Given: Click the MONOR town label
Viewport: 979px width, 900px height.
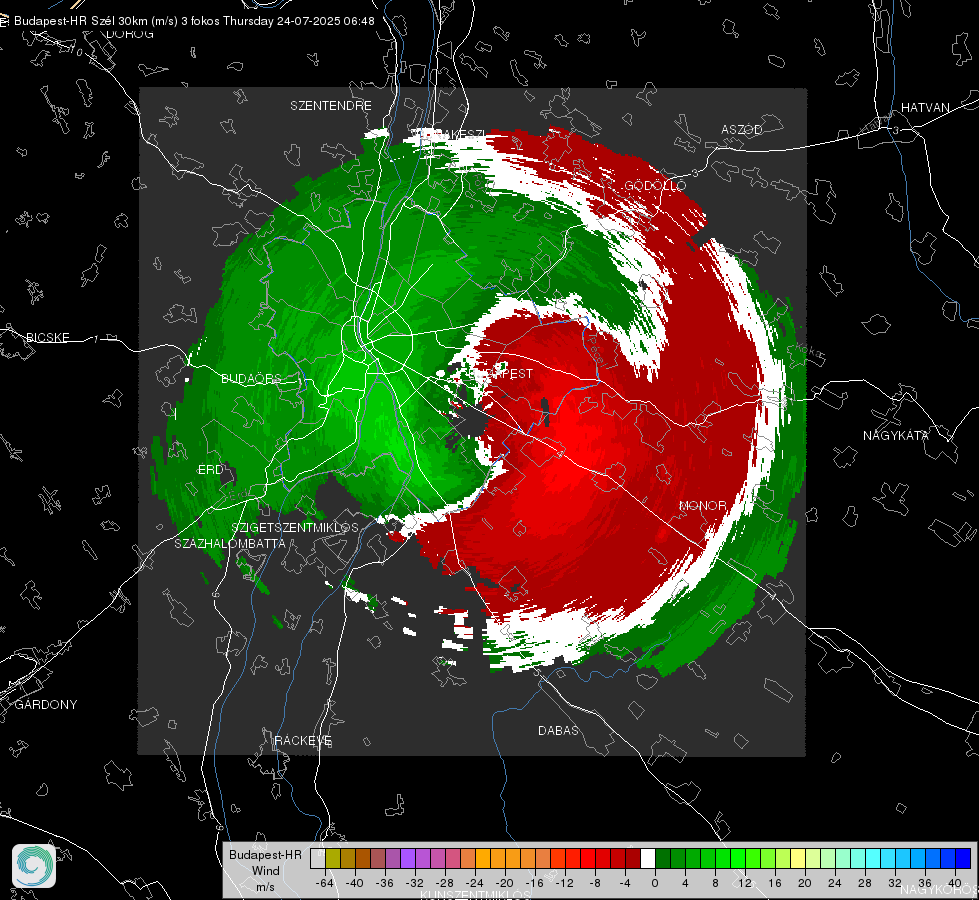Looking at the screenshot, I should pyautogui.click(x=702, y=506).
